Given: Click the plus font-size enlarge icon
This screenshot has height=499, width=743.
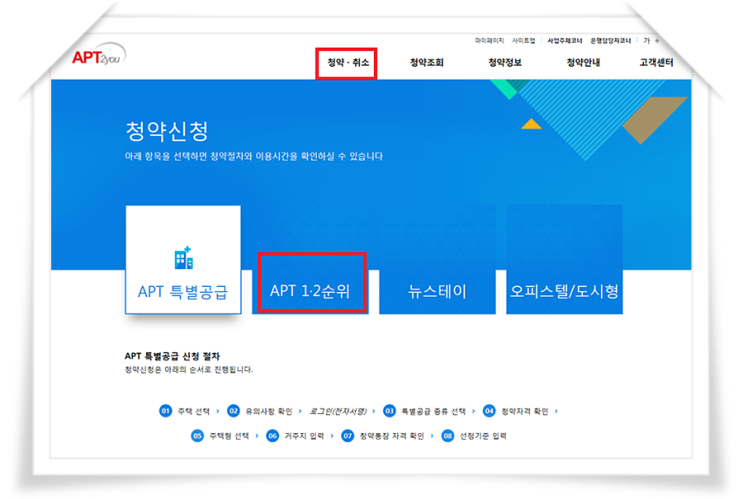Looking at the screenshot, I should pyautogui.click(x=657, y=41).
